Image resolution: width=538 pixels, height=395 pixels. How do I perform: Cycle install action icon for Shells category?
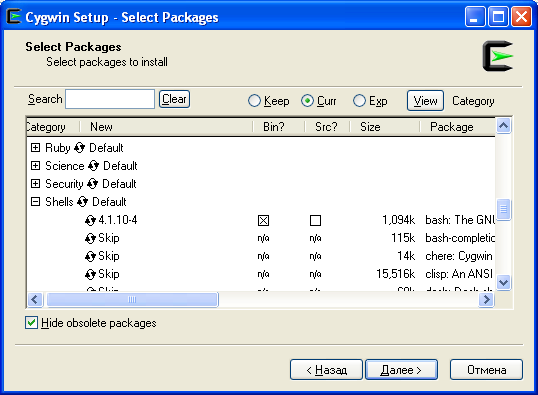pos(82,202)
